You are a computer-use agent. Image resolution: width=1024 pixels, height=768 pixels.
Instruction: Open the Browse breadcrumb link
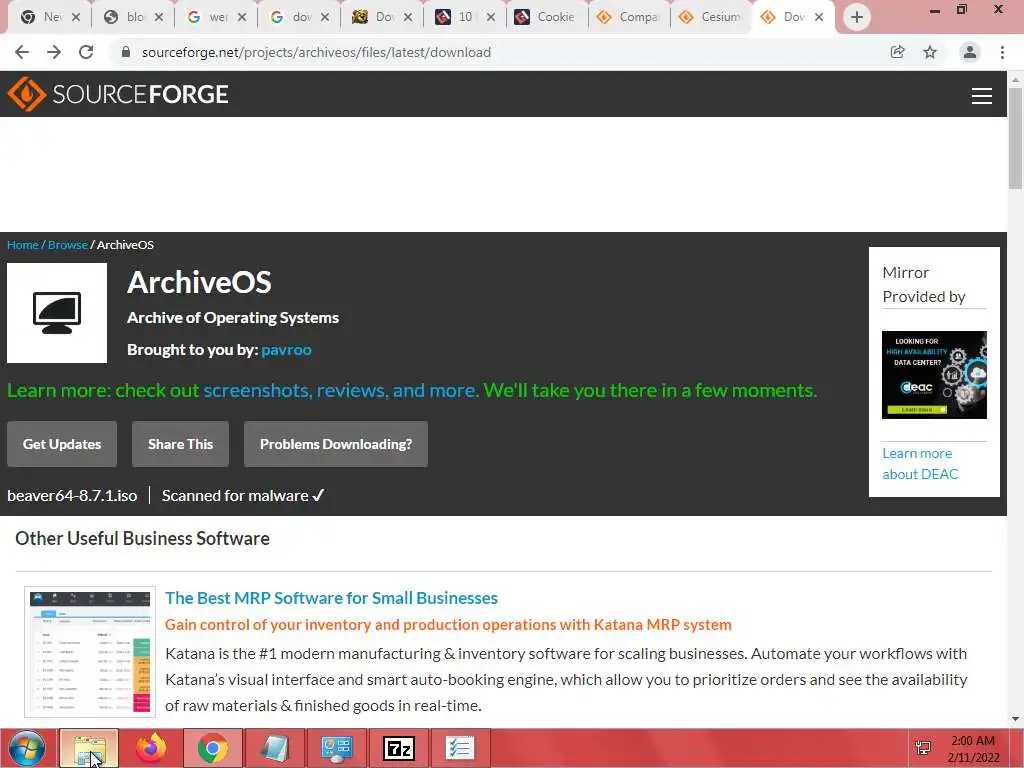click(x=67, y=245)
